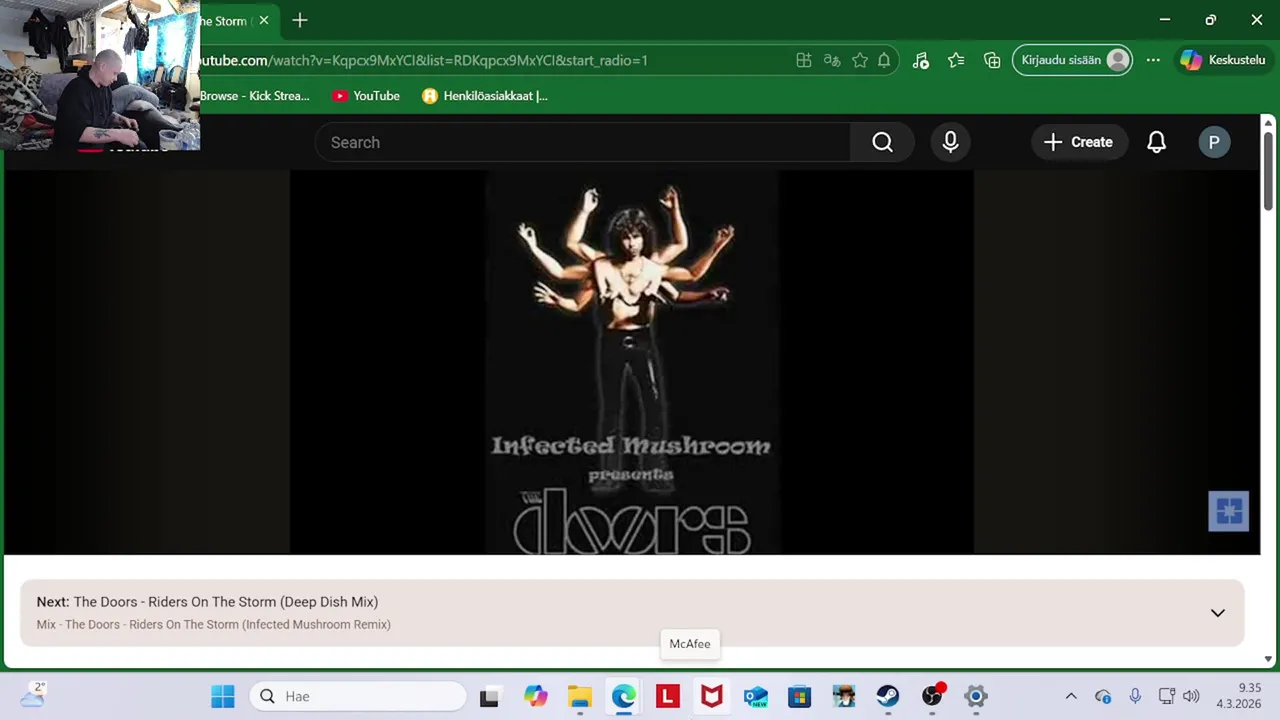Click Kirjaudu sisään sign-in button
1280x720 pixels.
coord(1073,60)
